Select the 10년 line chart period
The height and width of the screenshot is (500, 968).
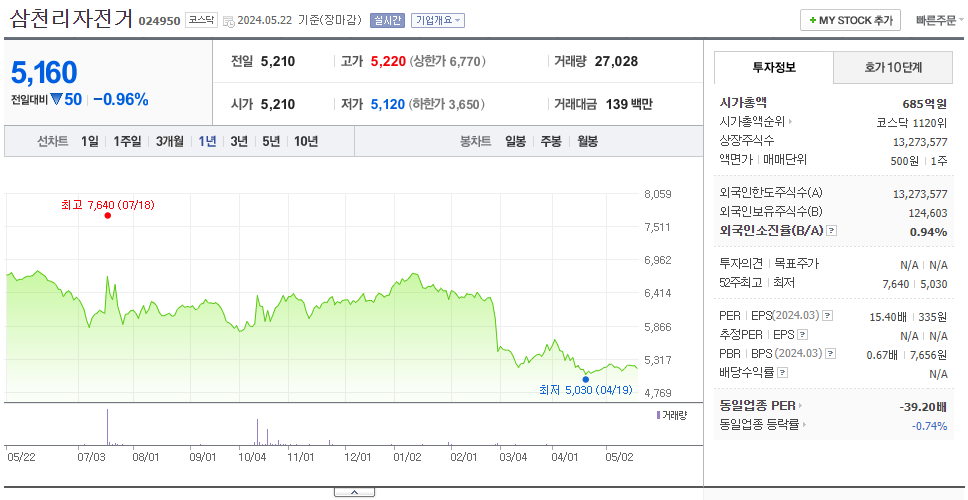click(x=306, y=141)
